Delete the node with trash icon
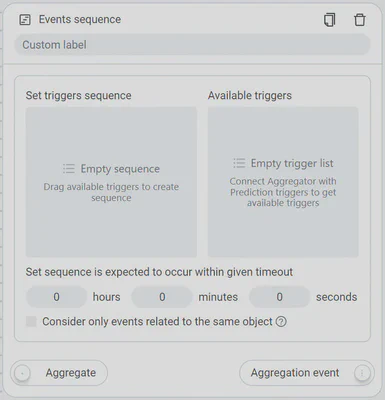Screen dimensions: 385x400 [359, 20]
